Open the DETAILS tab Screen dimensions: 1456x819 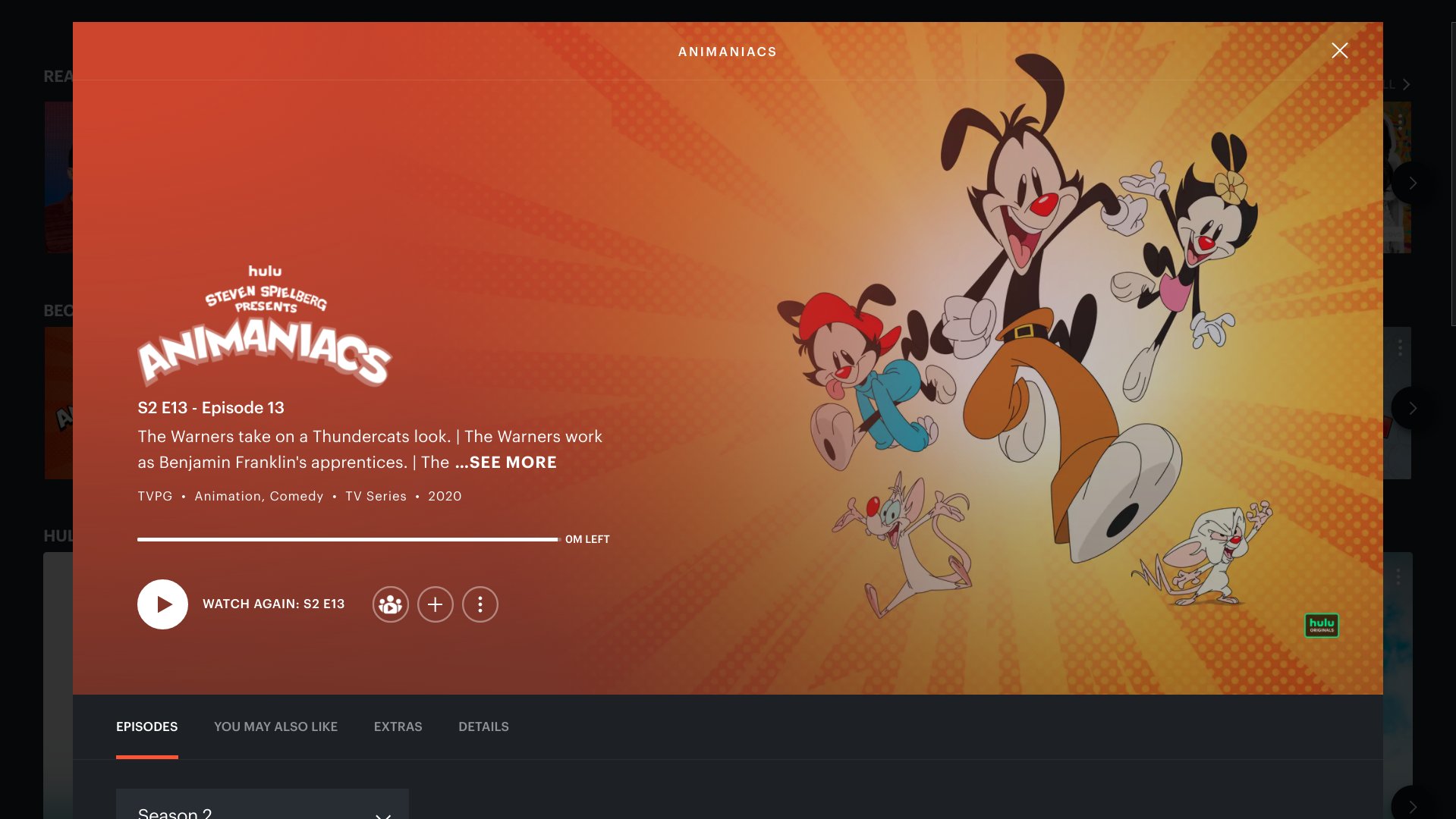pos(483,726)
